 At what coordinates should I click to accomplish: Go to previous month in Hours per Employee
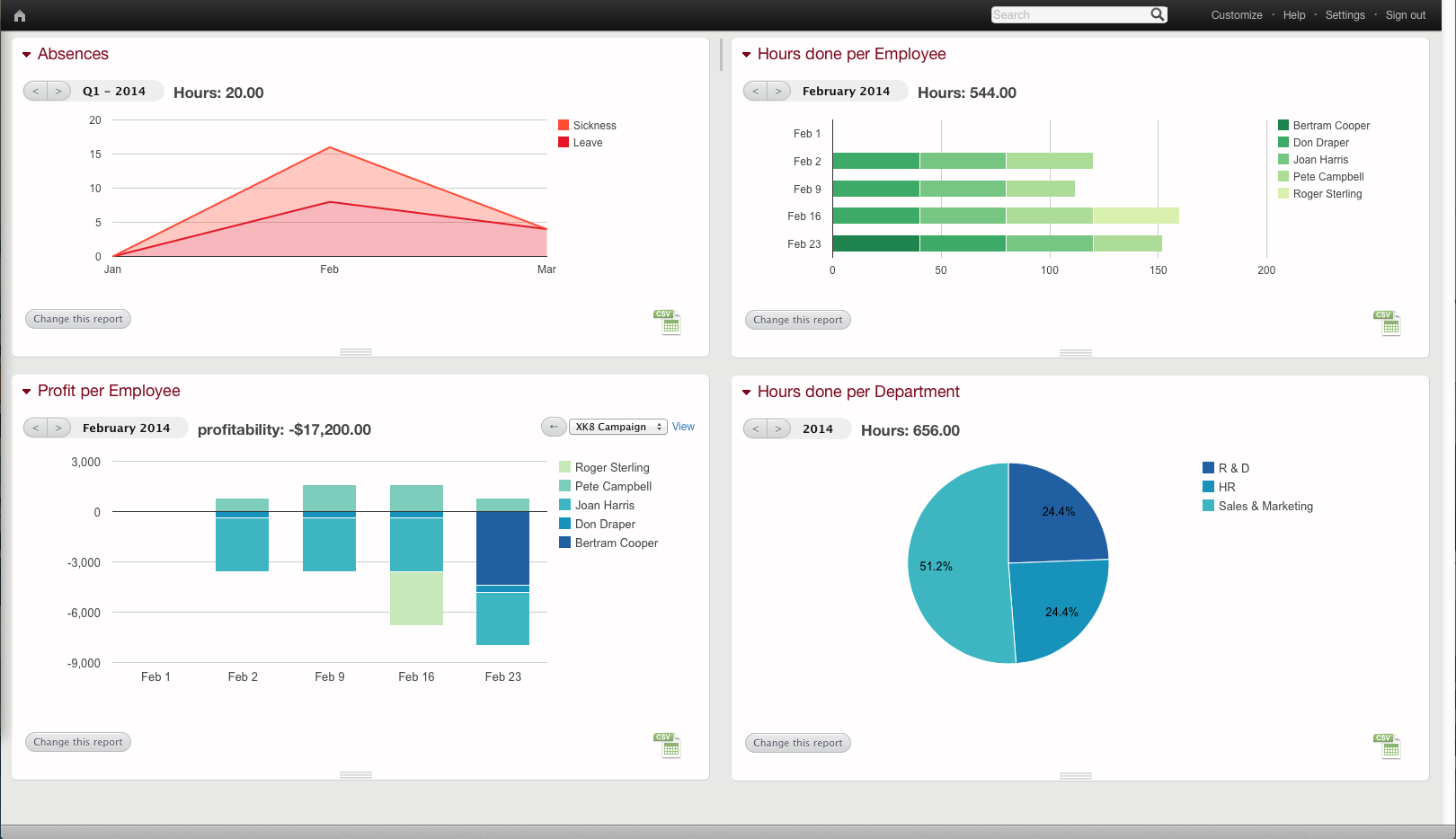pos(756,91)
